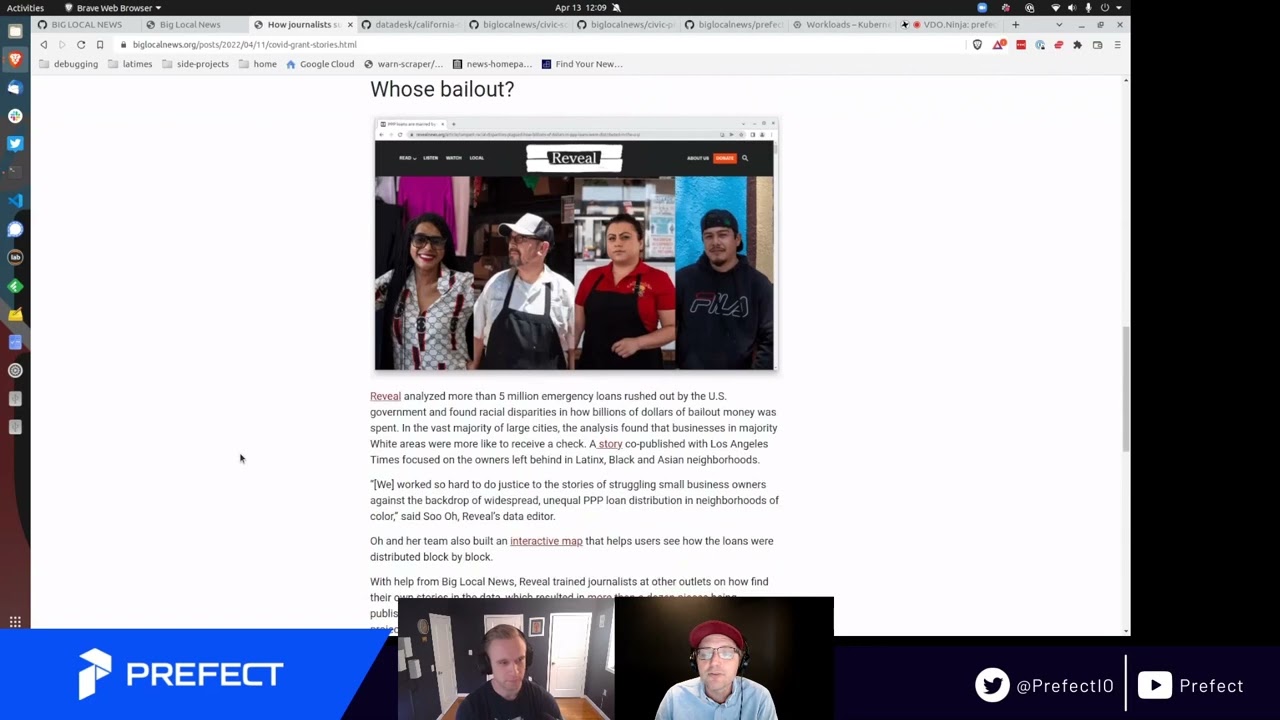Click microphone indicator in top bar

(x=1088, y=8)
